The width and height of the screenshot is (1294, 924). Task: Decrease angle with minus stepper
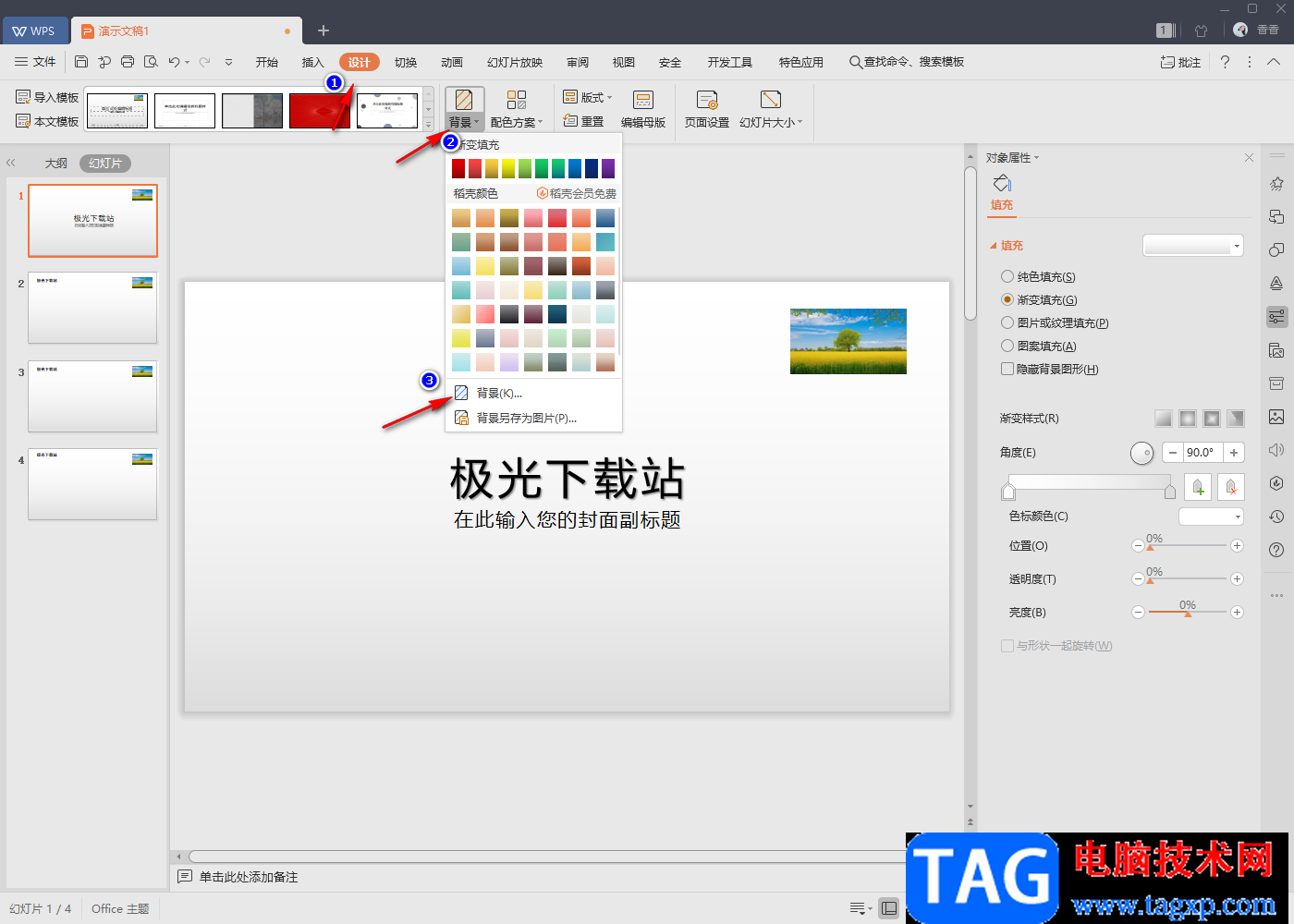(x=1173, y=453)
